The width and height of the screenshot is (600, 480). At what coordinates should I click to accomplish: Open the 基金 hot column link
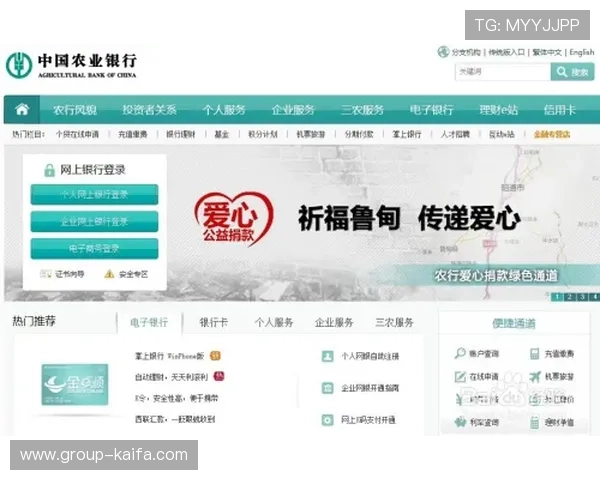coord(222,134)
